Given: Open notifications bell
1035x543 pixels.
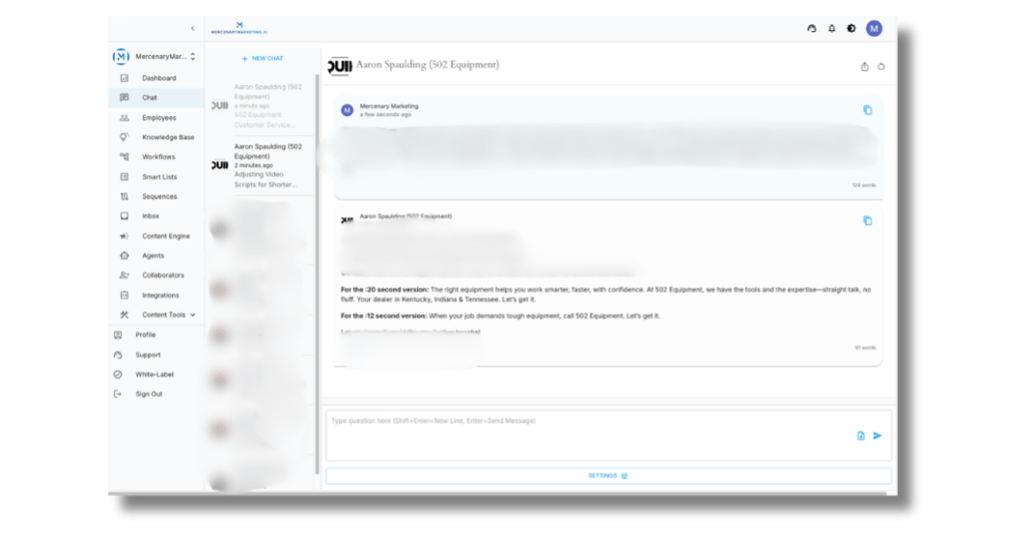Looking at the screenshot, I should point(832,28).
